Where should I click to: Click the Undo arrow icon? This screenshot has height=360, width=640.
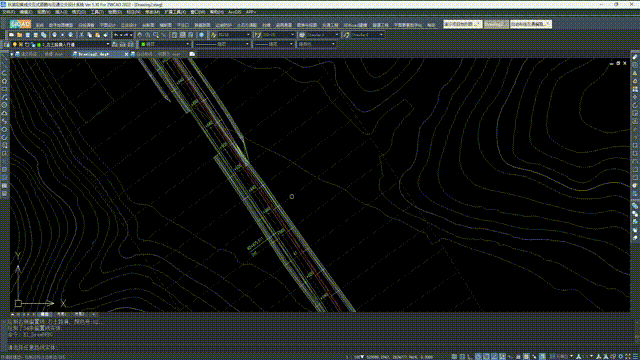tap(116, 35)
